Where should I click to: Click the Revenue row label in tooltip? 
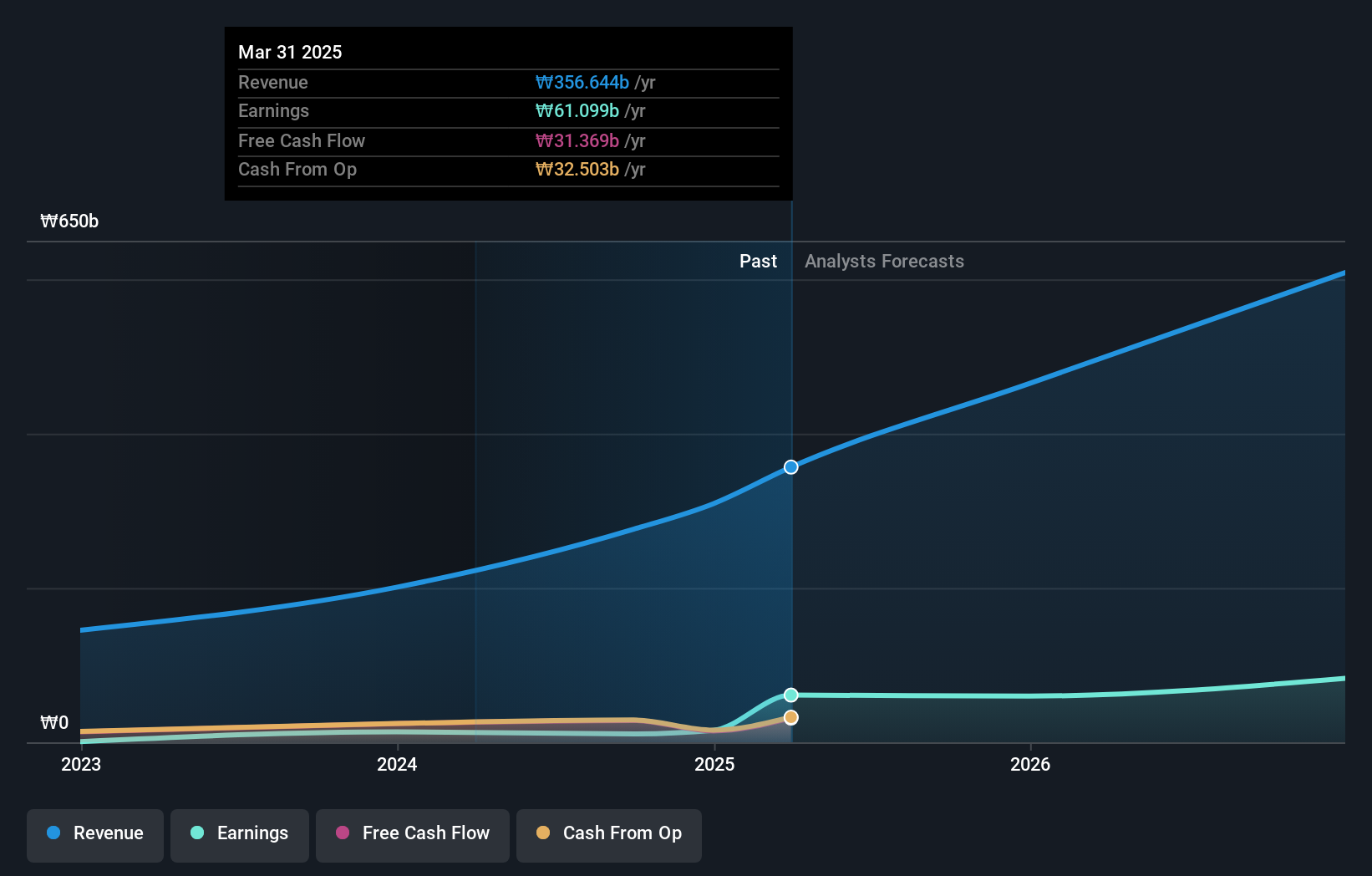coord(273,83)
